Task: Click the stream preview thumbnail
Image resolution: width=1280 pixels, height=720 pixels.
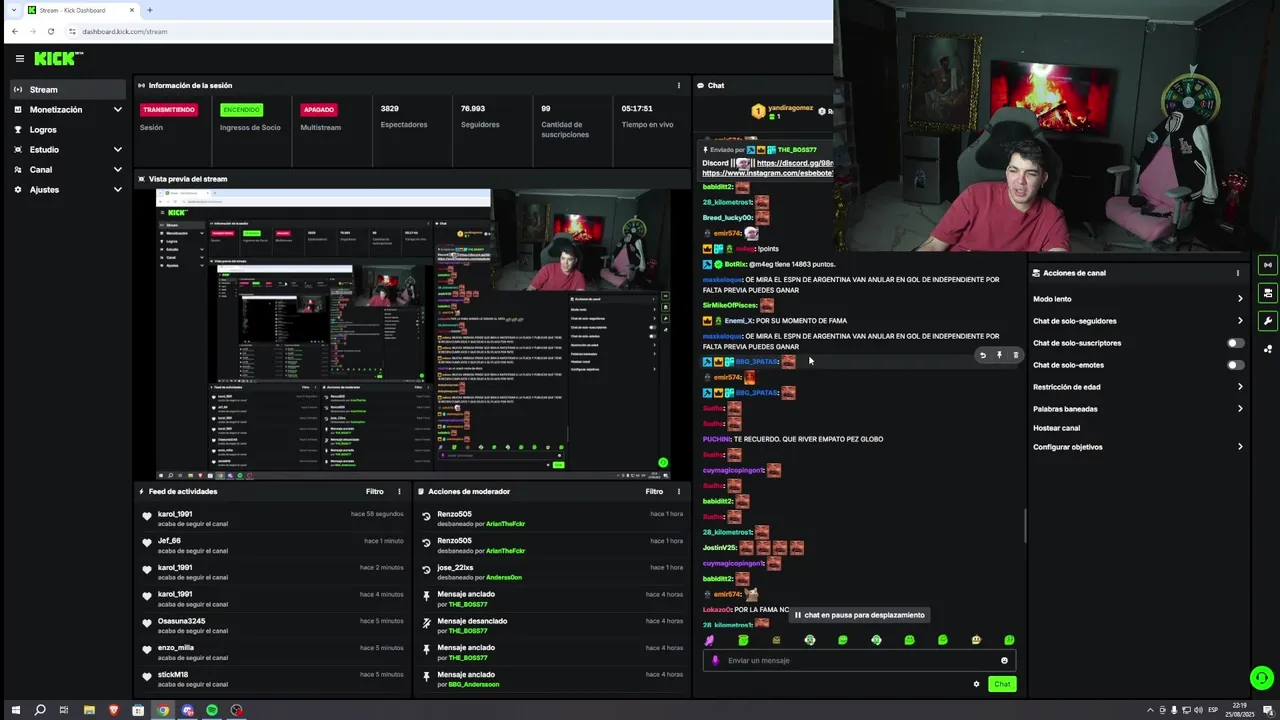Action: point(413,334)
